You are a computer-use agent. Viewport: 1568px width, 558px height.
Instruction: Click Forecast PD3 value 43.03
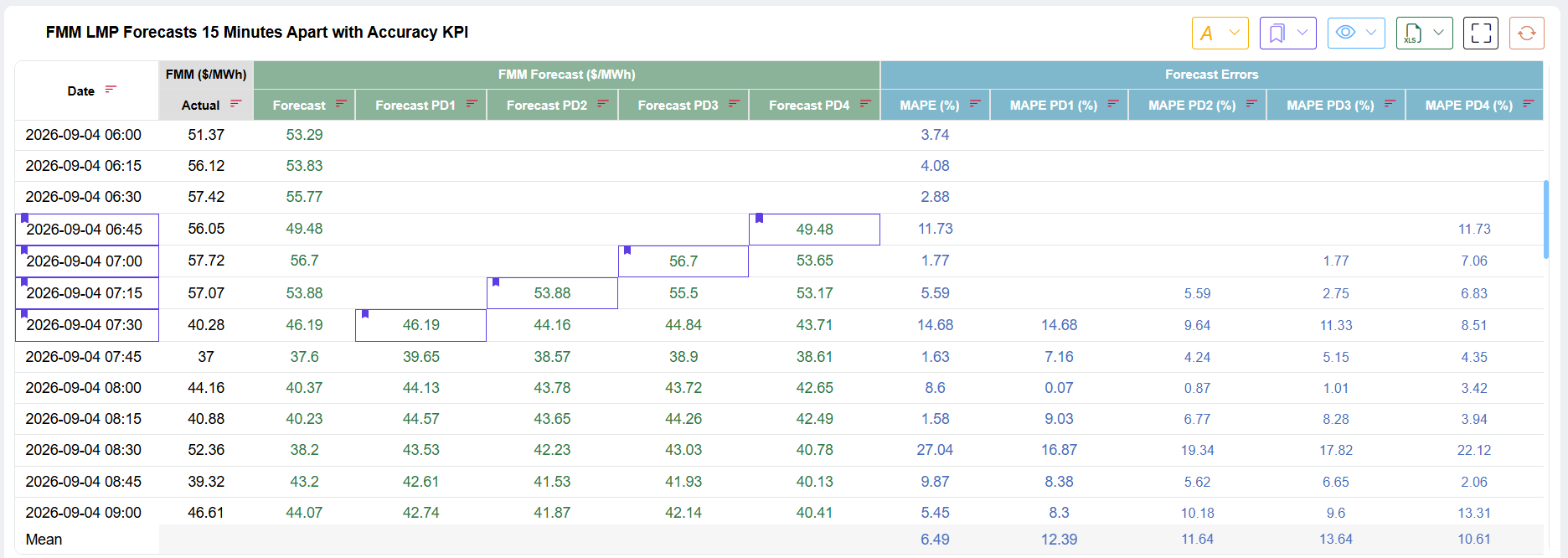tap(683, 450)
